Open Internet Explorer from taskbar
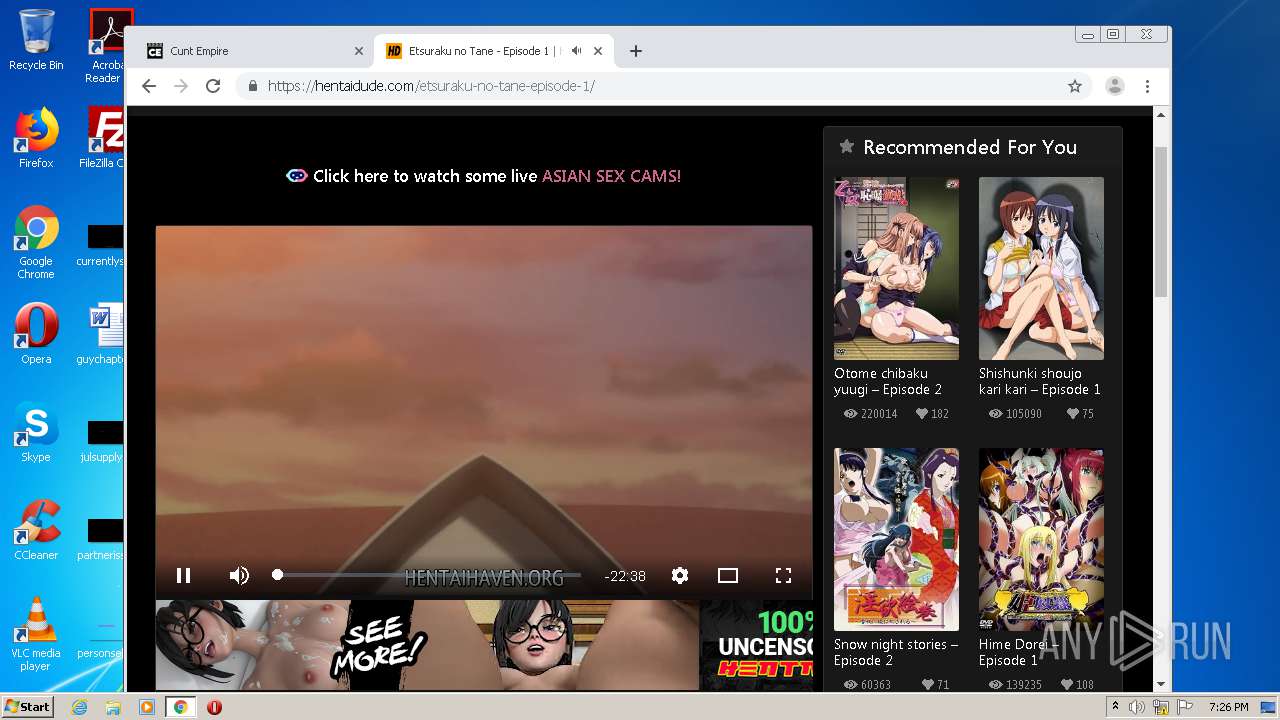 point(79,707)
